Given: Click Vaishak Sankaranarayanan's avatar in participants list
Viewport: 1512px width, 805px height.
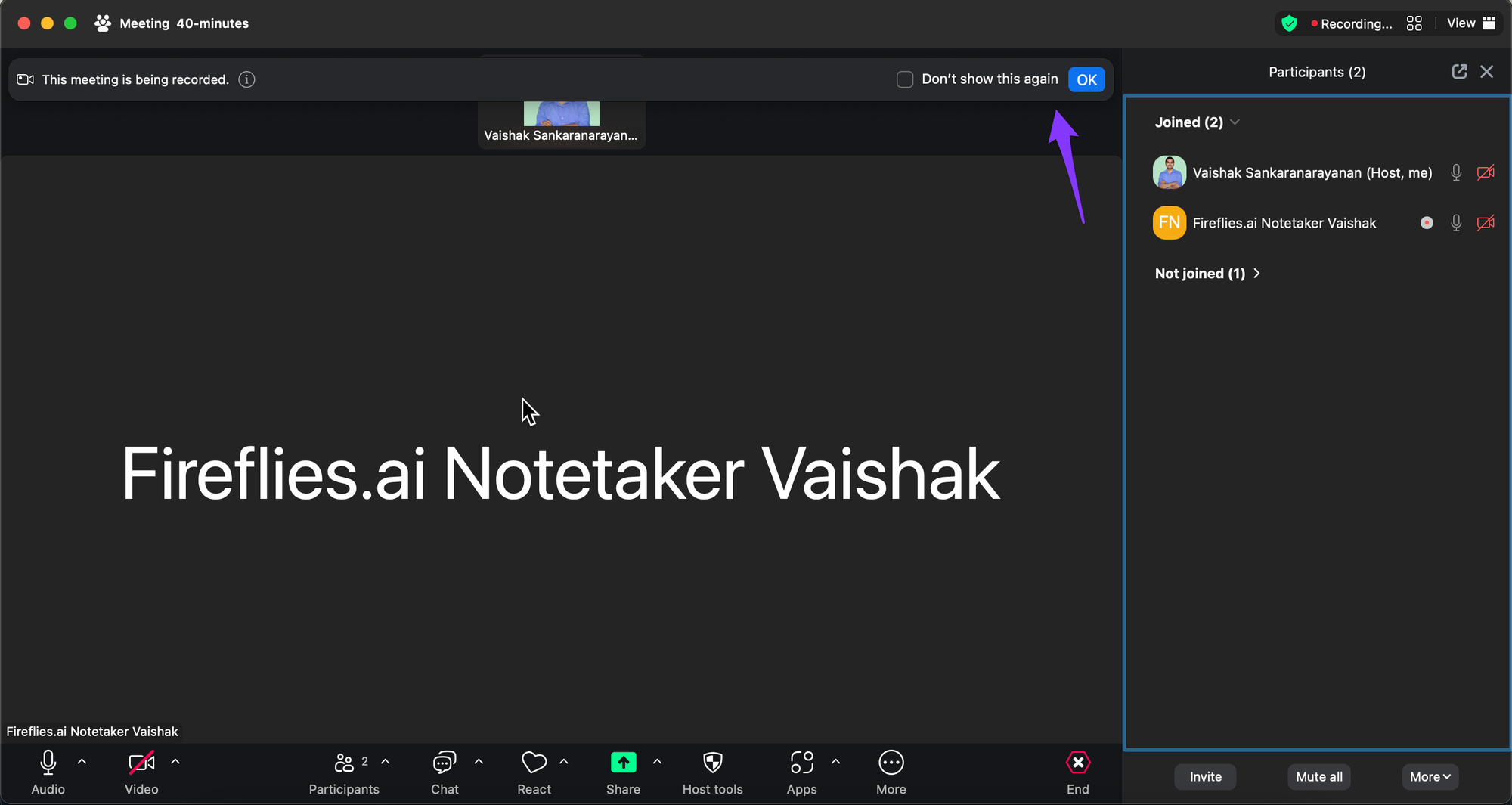Looking at the screenshot, I should tap(1170, 172).
